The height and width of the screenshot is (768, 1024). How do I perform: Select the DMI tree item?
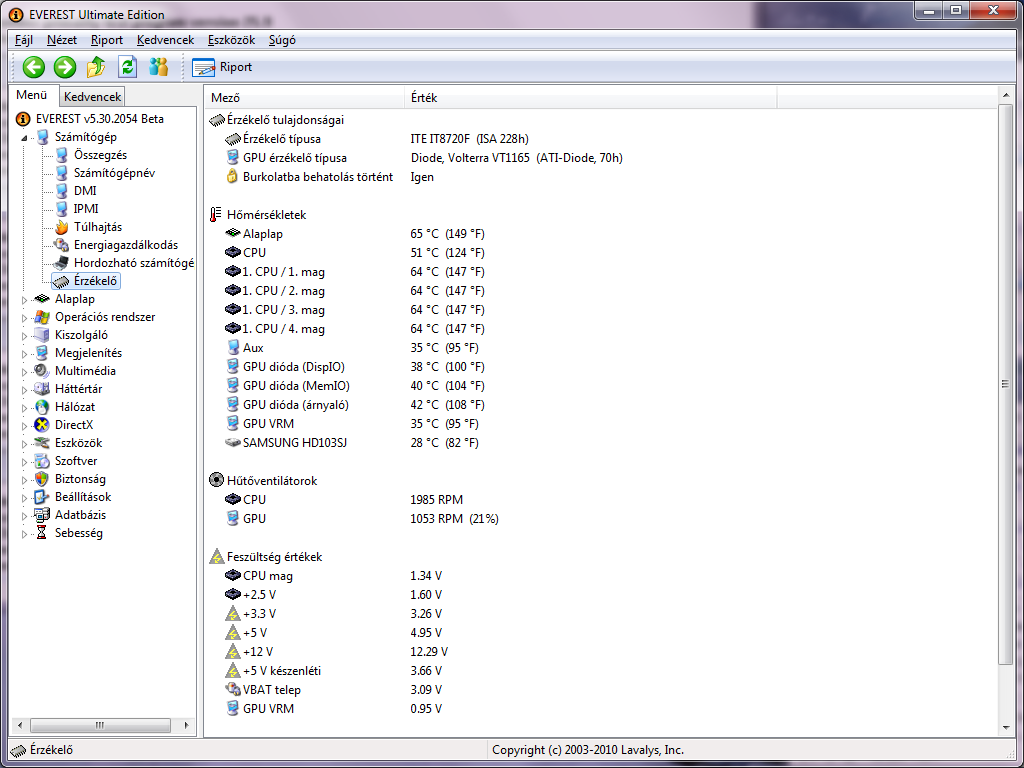click(85, 191)
